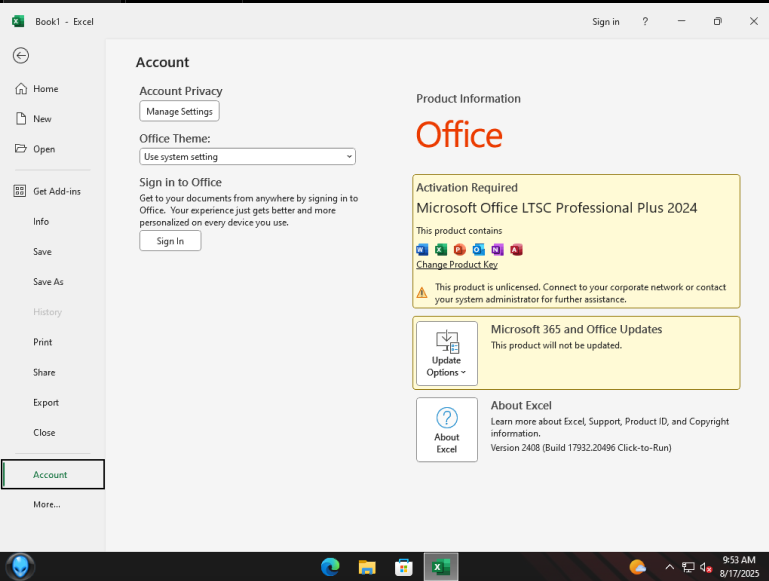
Task: Click the Excel icon in product contains list
Action: pos(441,250)
